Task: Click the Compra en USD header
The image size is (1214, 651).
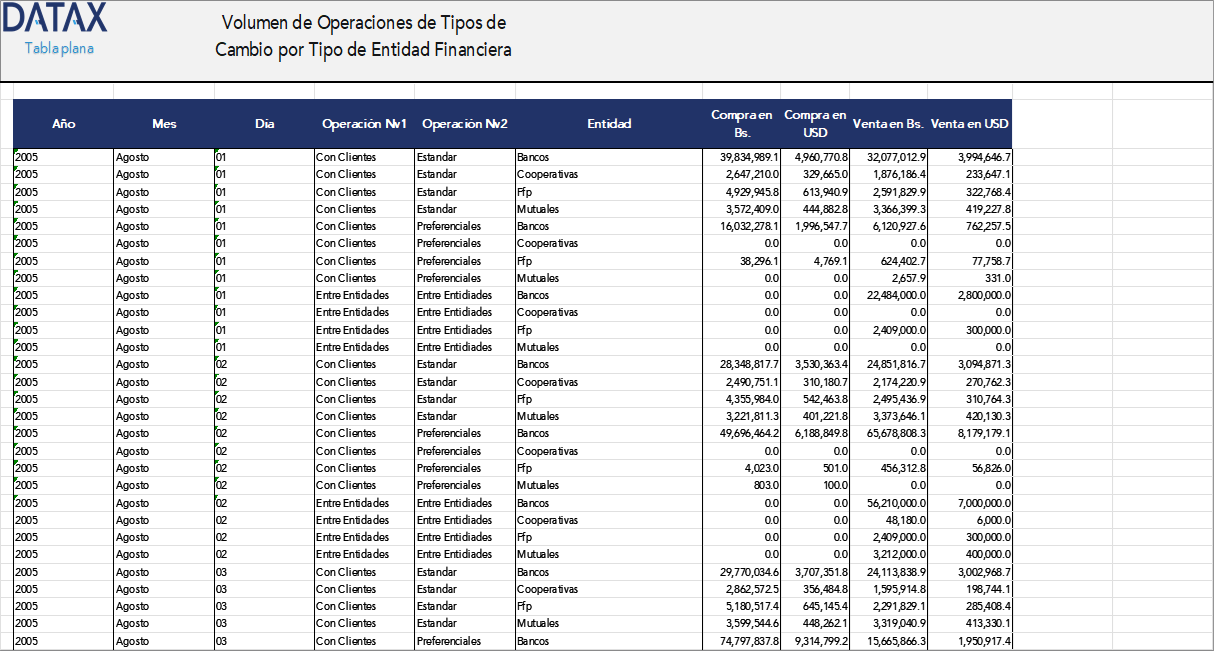Action: pos(814,124)
